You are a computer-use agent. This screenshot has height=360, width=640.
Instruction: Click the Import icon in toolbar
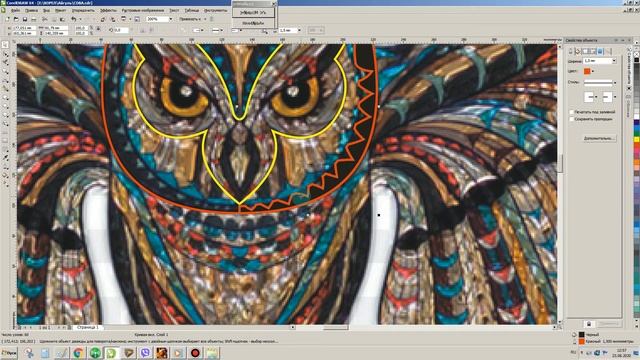(x=103, y=19)
